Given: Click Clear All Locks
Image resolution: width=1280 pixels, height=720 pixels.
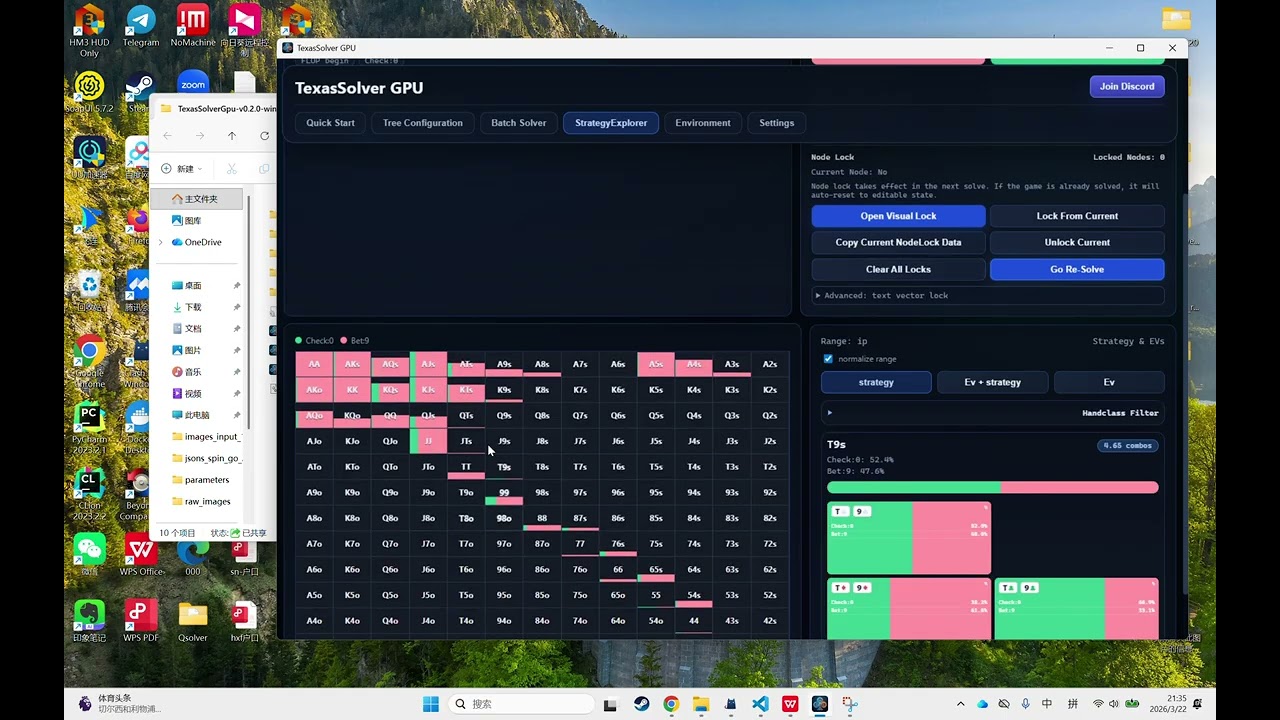Looking at the screenshot, I should (x=899, y=269).
